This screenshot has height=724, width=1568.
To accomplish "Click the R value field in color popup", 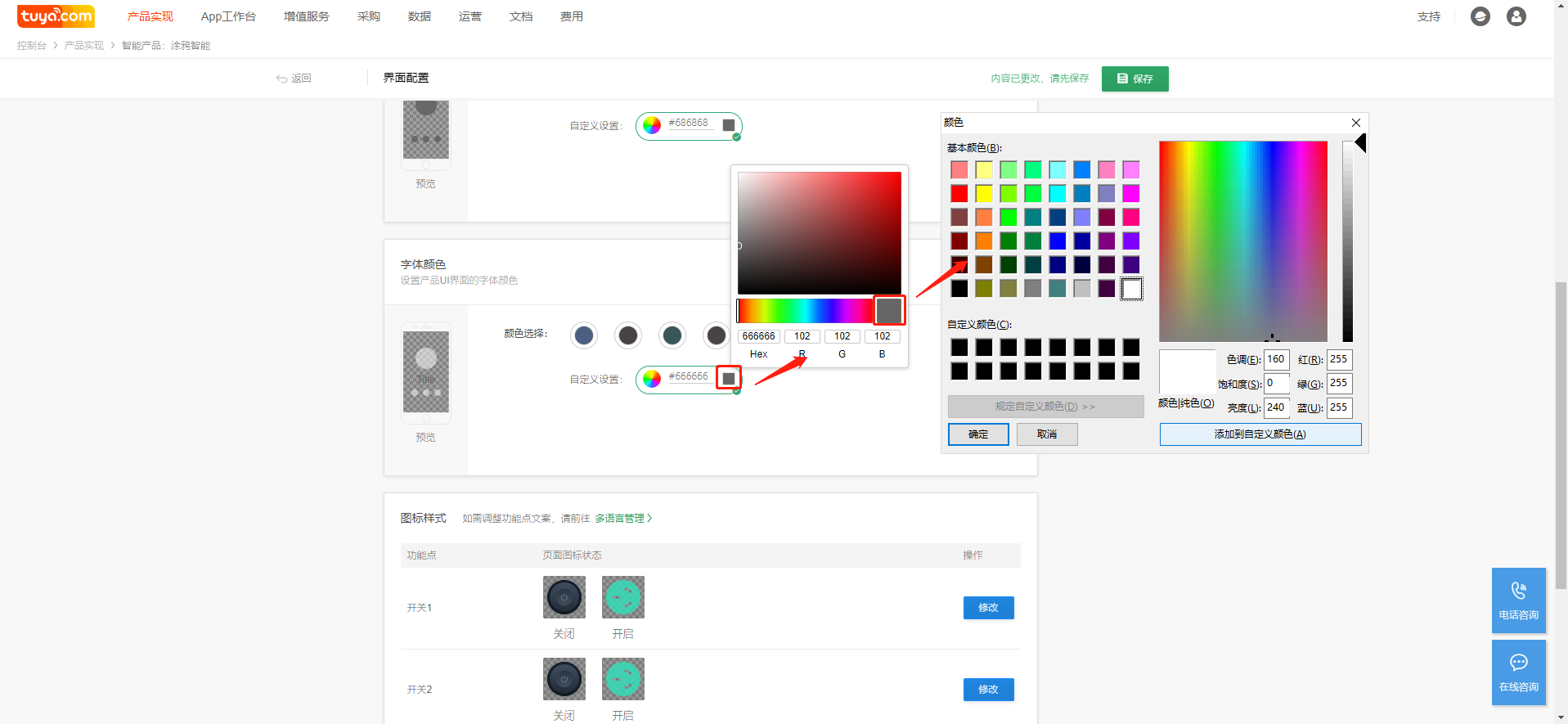I will (802, 336).
